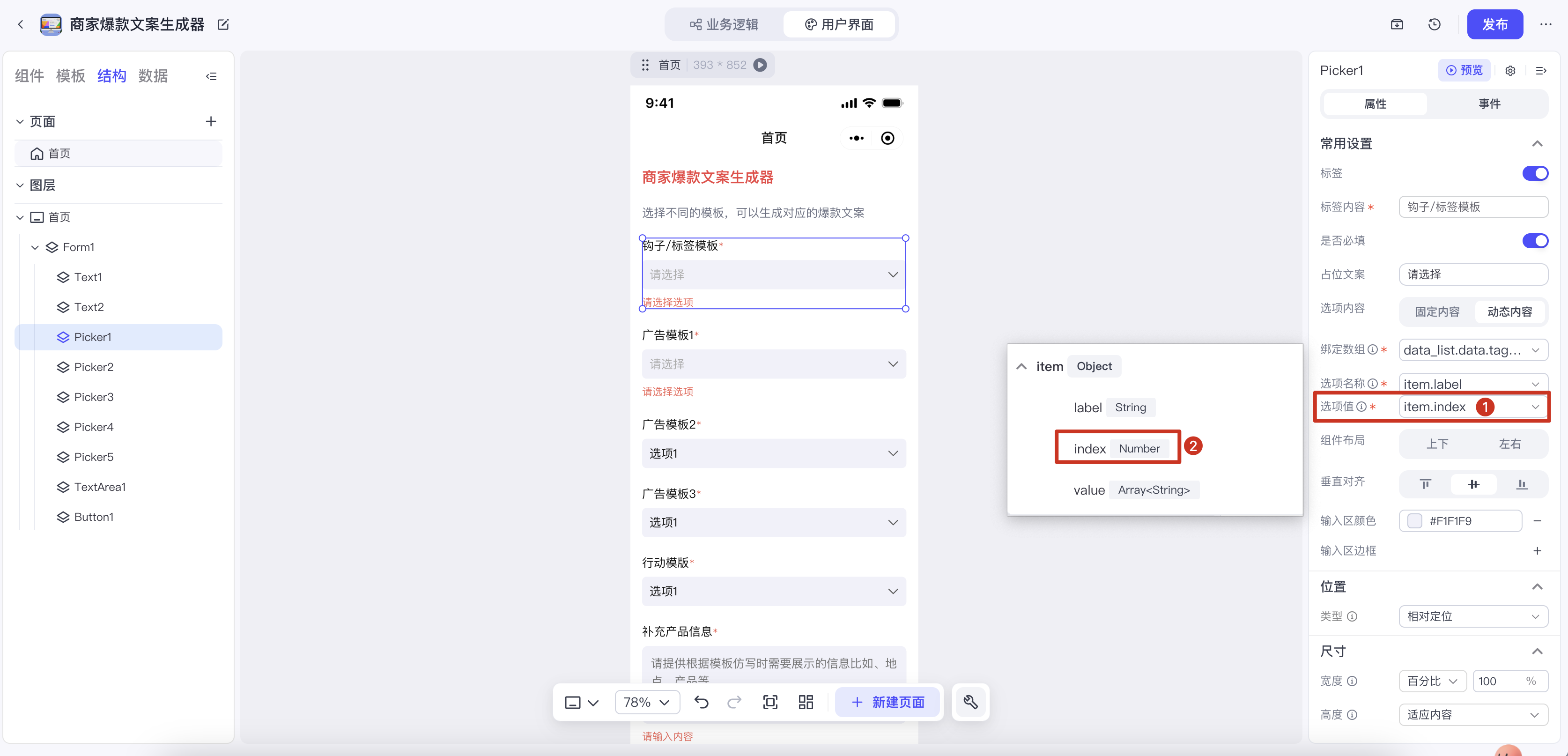The image size is (1568, 756).
Task: Click the 发布 publish button
Action: click(x=1494, y=24)
